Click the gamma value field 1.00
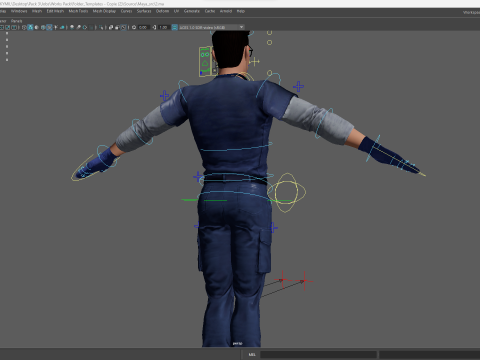 pyautogui.click(x=163, y=27)
